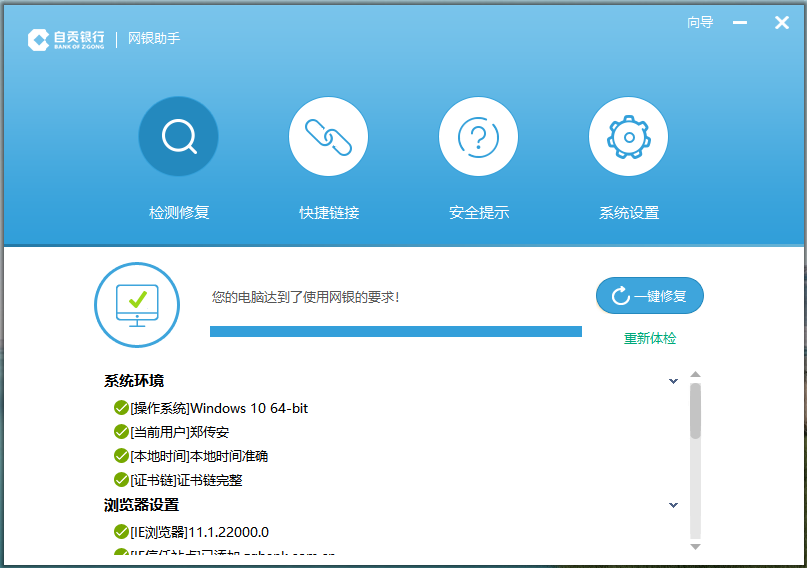807x568 pixels.
Task: Collapse the 系统环境 section arrow
Action: [x=674, y=381]
